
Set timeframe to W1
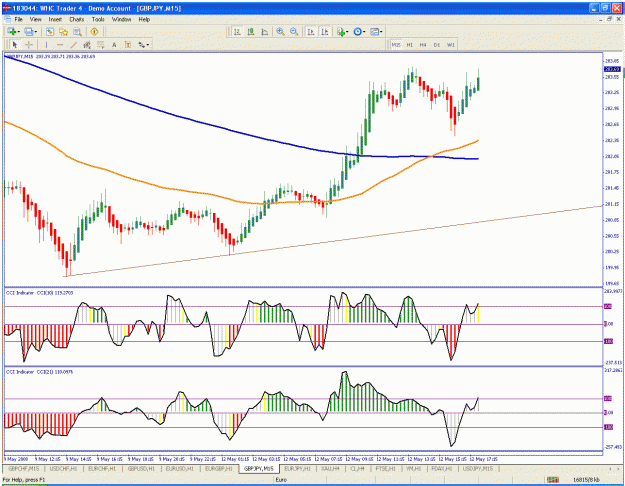pos(451,45)
